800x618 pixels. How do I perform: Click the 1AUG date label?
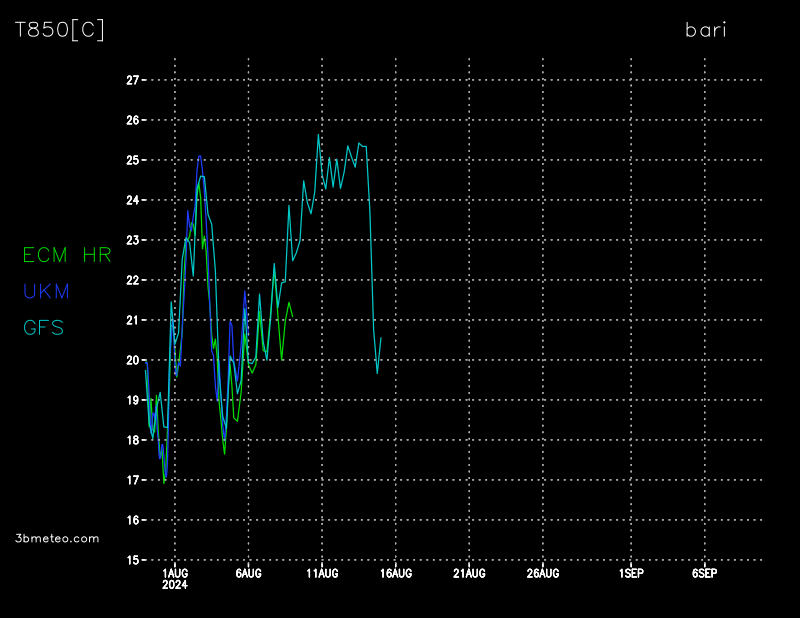click(x=175, y=573)
